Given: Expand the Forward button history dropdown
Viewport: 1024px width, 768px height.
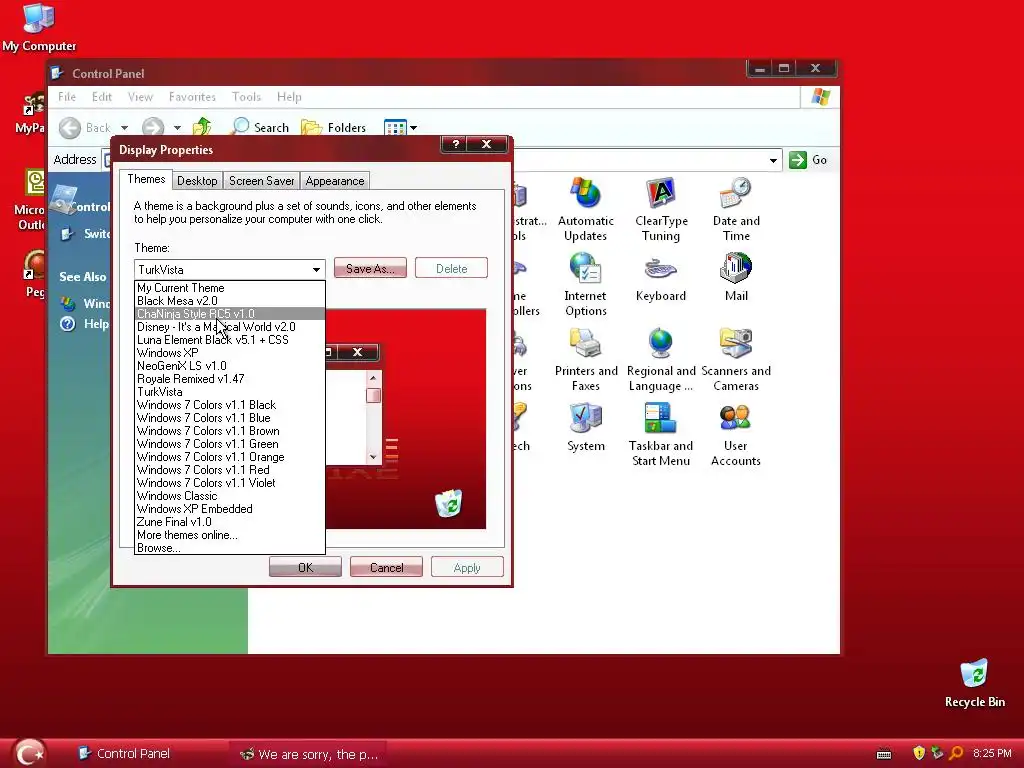Looking at the screenshot, I should click(177, 128).
